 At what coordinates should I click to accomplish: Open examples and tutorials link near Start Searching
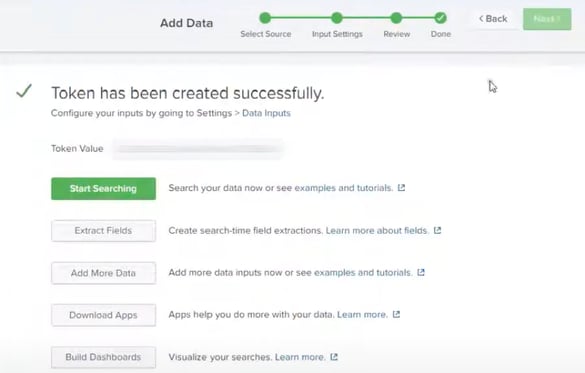(344, 188)
